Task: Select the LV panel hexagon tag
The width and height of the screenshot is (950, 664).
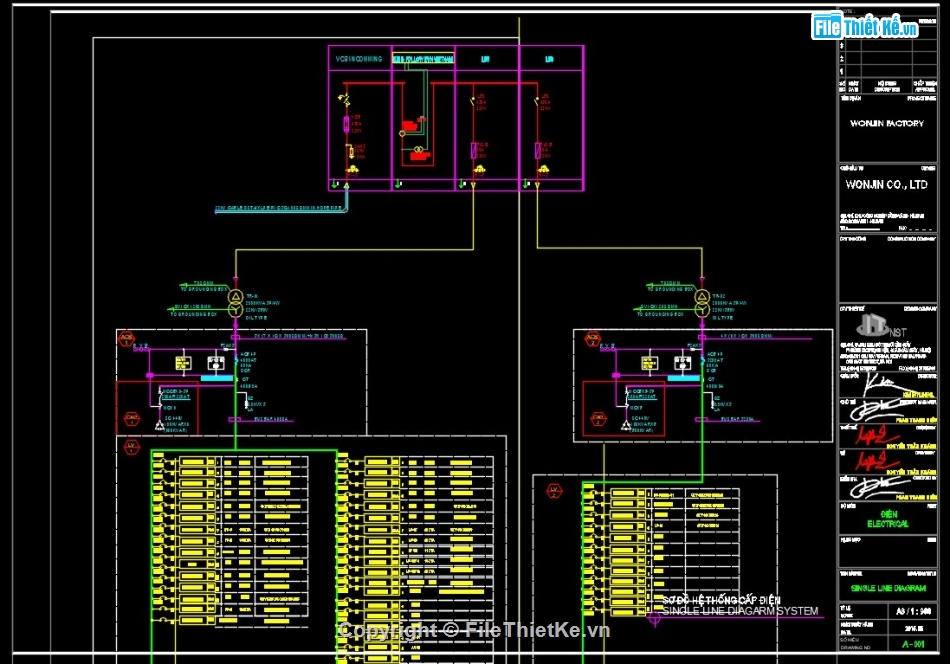Action: (x=130, y=445)
